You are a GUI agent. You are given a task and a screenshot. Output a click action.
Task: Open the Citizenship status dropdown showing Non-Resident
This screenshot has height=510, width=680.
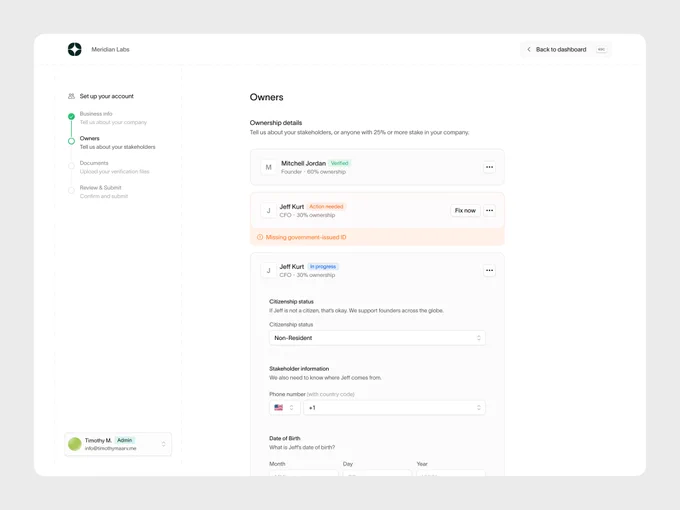coord(377,338)
